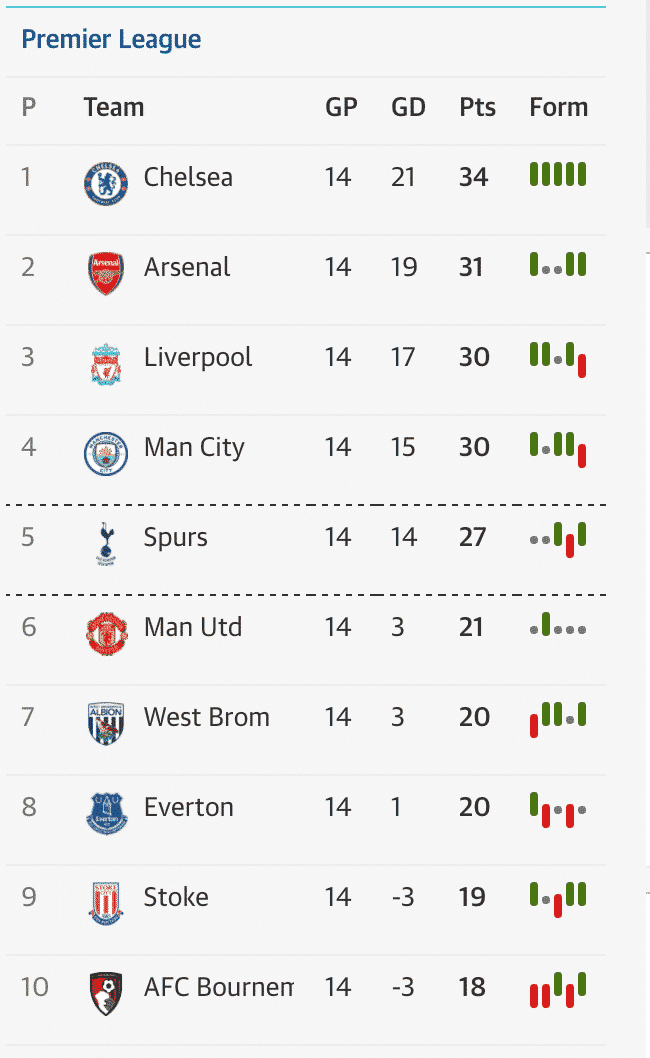Click the AFC Bournemouth club crest
This screenshot has width=650, height=1058.
pyautogui.click(x=105, y=993)
